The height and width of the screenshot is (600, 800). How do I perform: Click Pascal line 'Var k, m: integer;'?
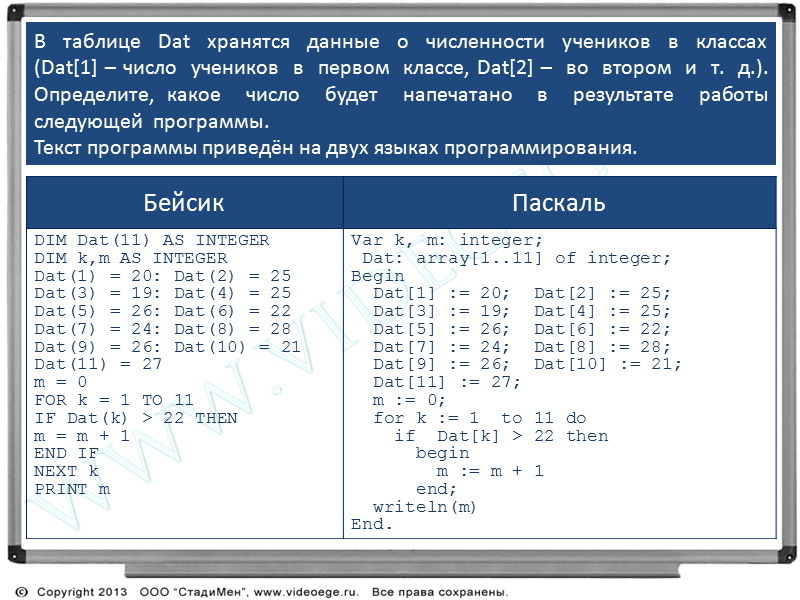point(447,240)
